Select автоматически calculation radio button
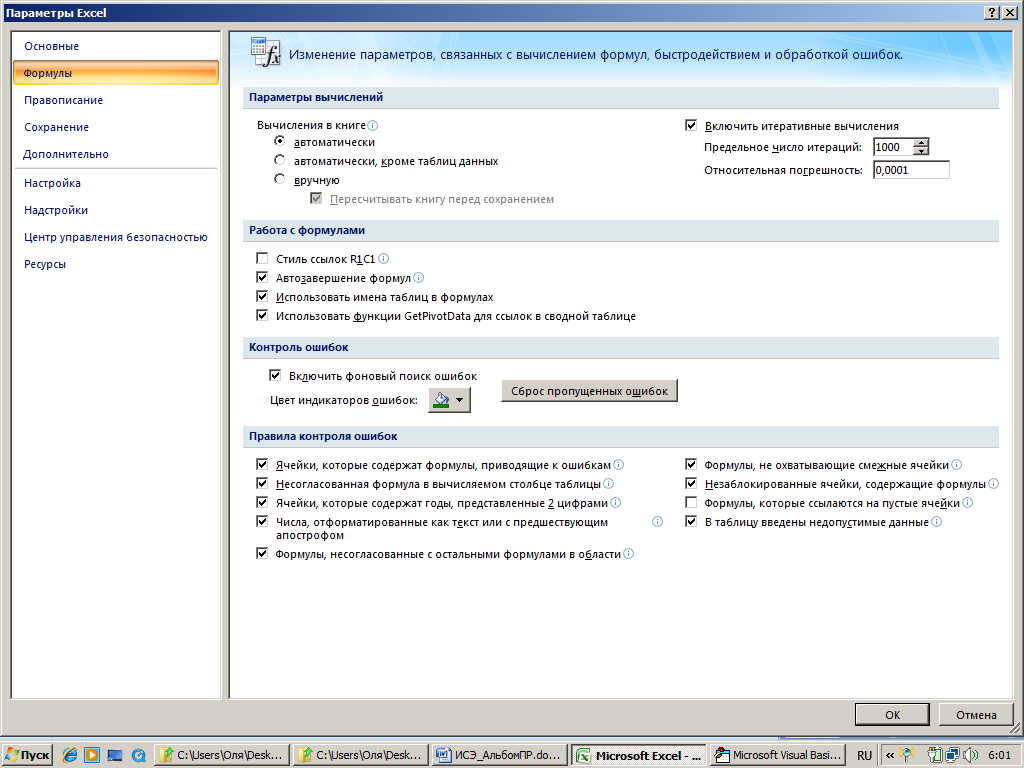 click(x=280, y=141)
